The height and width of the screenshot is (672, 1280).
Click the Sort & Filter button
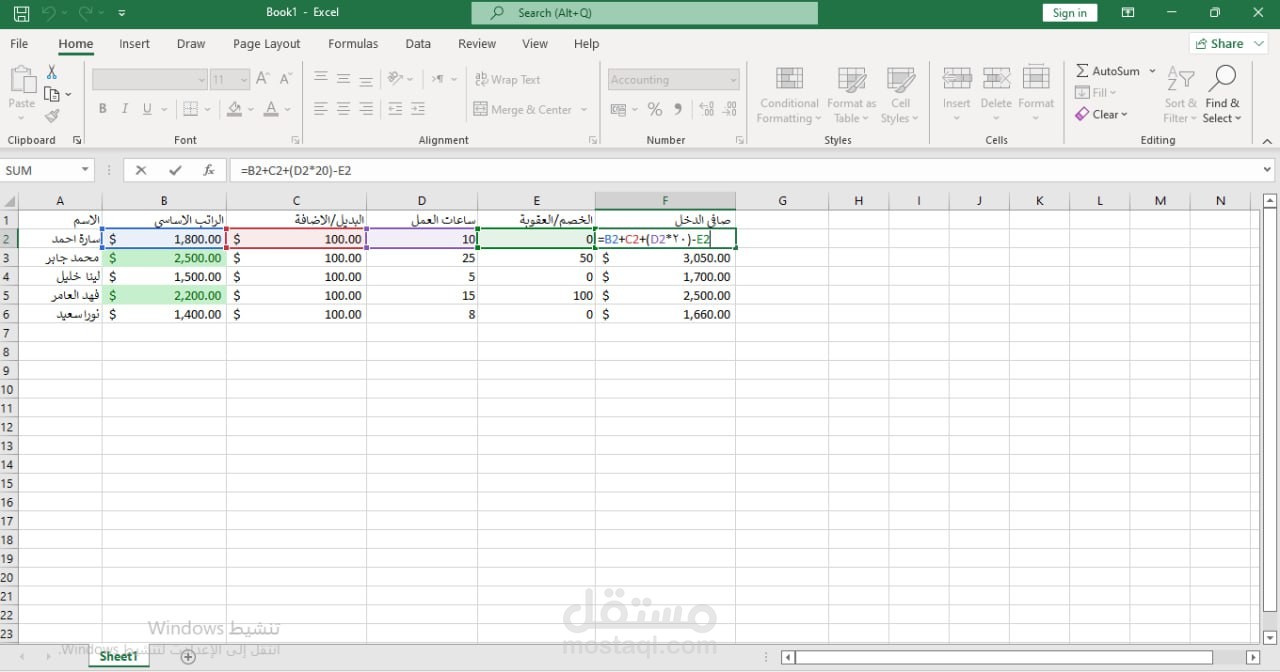[1180, 95]
